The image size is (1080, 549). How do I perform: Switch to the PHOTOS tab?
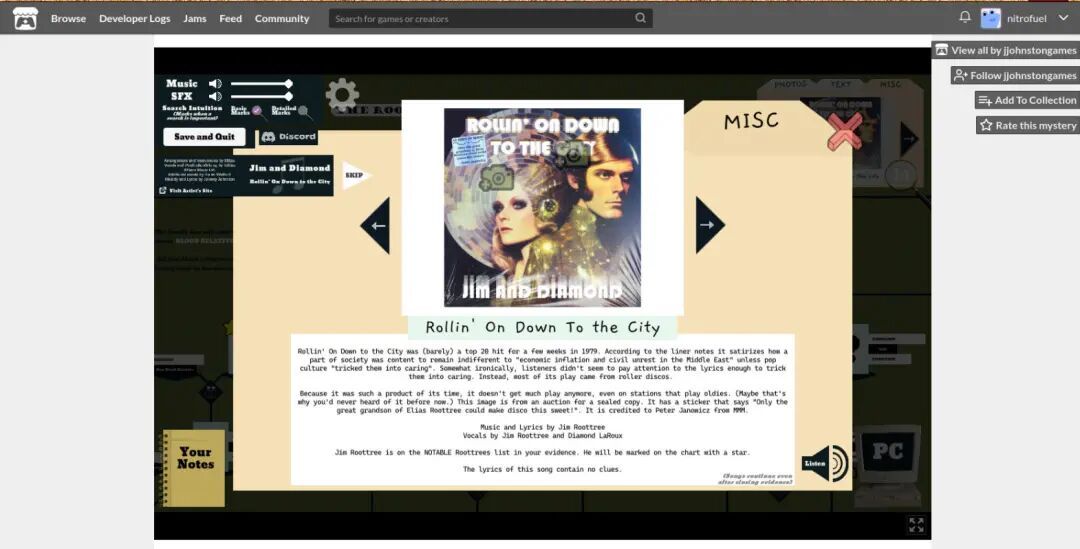point(790,84)
